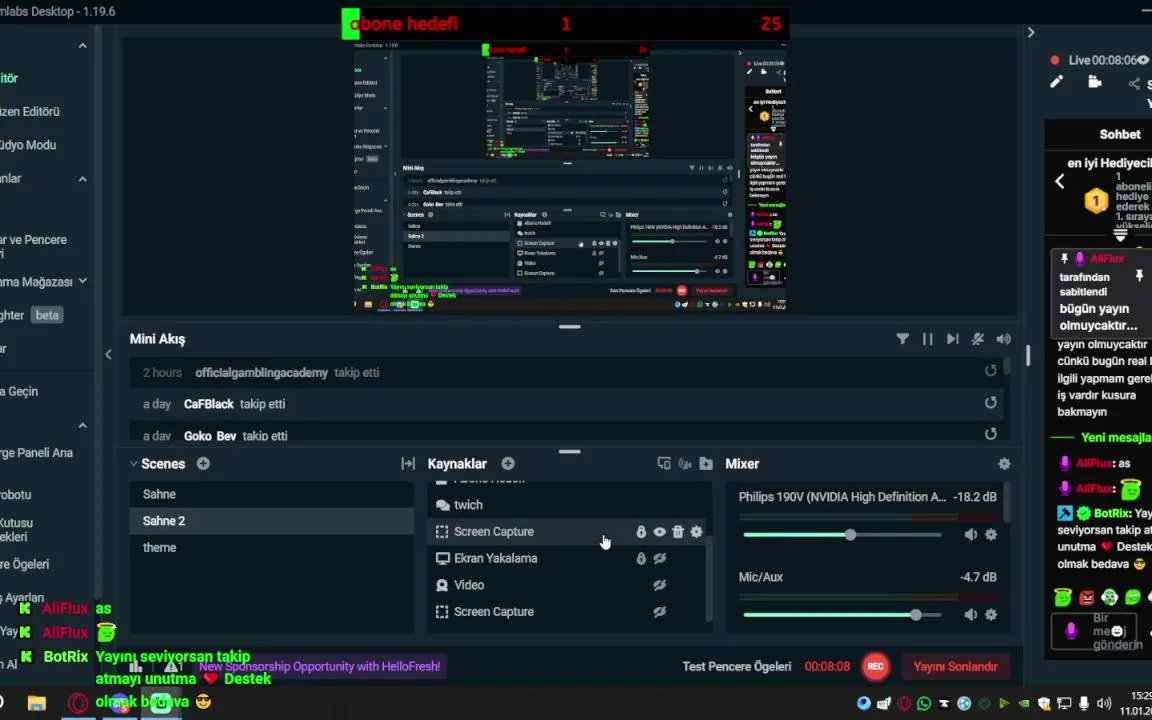Expand the gift leaderboard pull-down handle
1152x720 pixels.
tap(1120, 235)
